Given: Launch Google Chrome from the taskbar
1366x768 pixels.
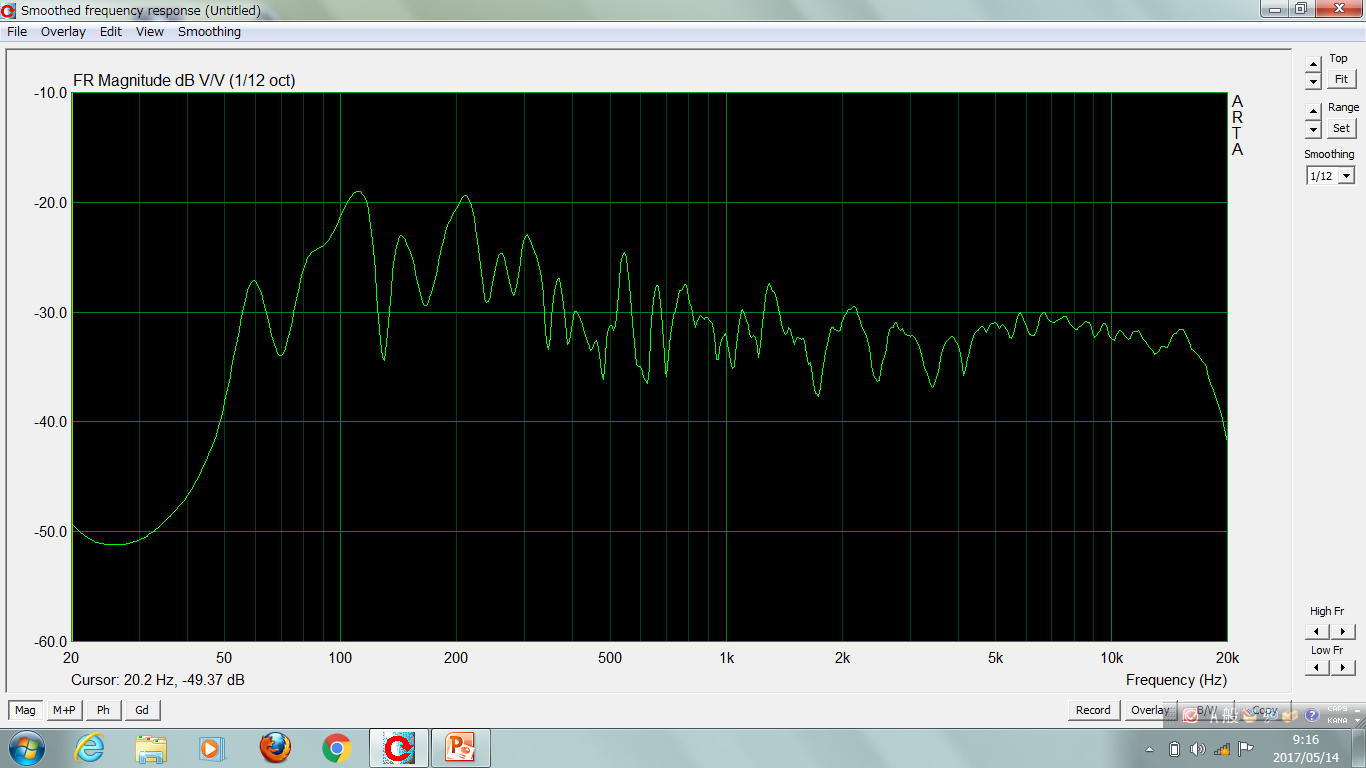Looking at the screenshot, I should pos(336,747).
